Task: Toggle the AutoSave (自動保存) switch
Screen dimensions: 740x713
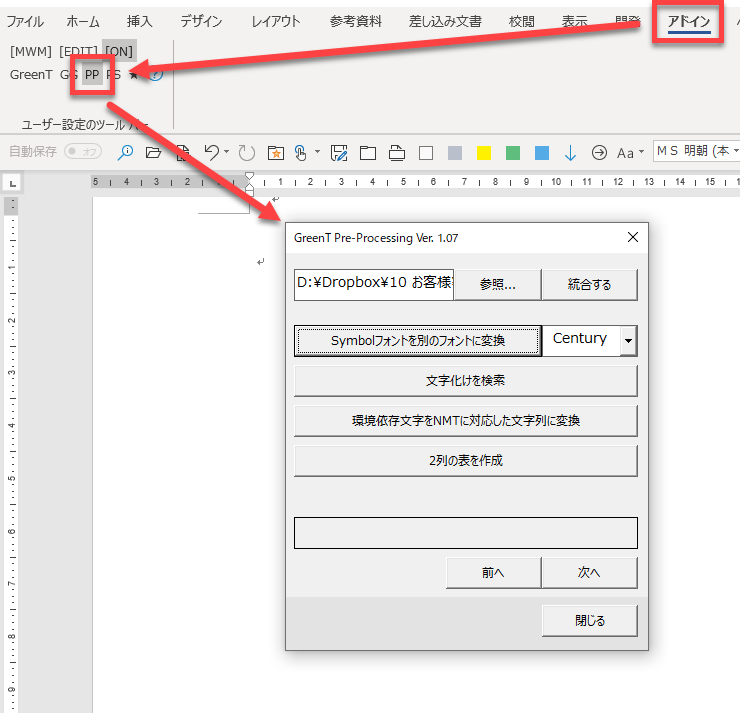Action: click(84, 152)
